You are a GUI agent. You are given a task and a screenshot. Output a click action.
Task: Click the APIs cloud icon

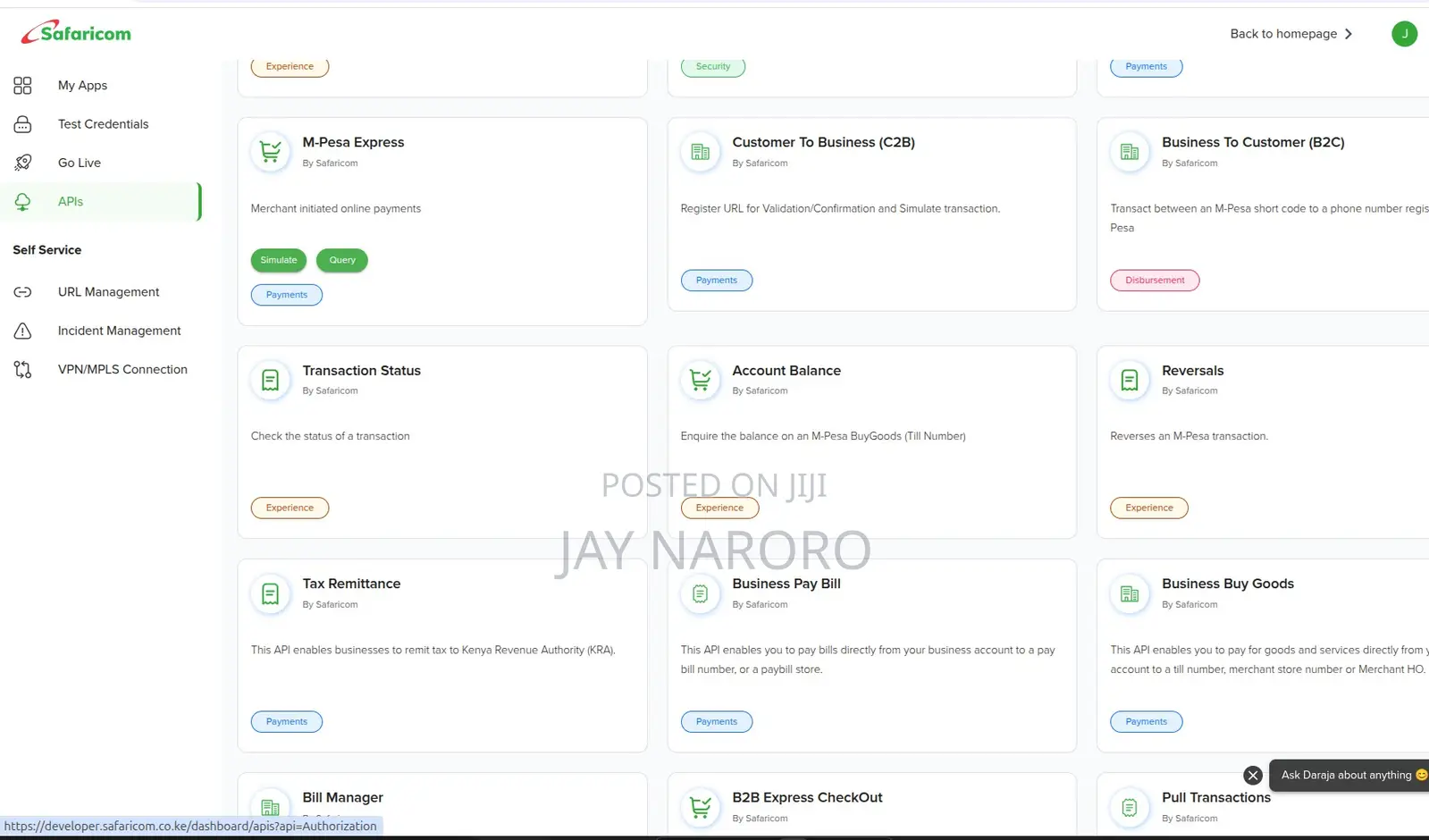(22, 202)
